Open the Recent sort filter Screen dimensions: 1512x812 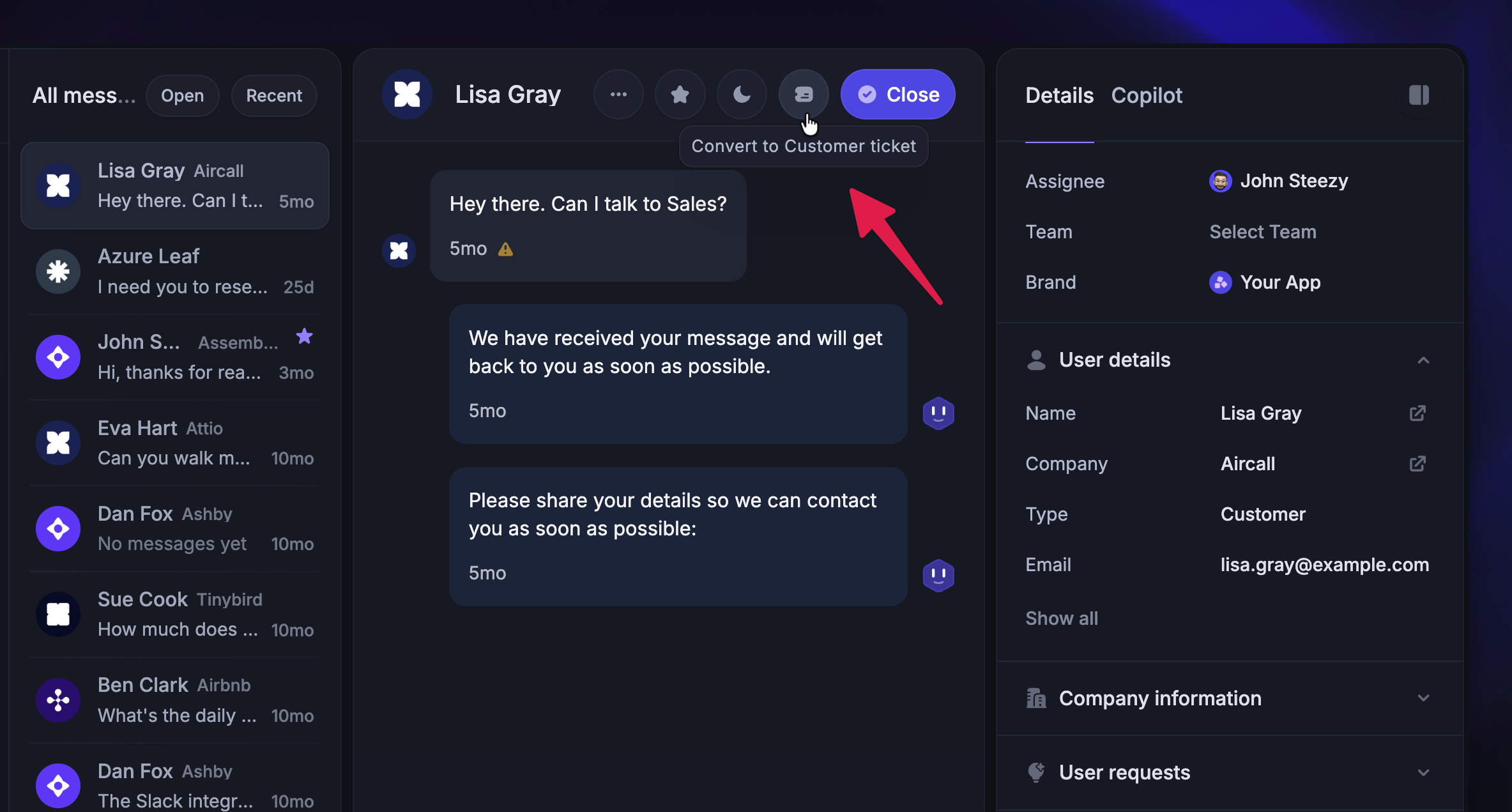(274, 96)
